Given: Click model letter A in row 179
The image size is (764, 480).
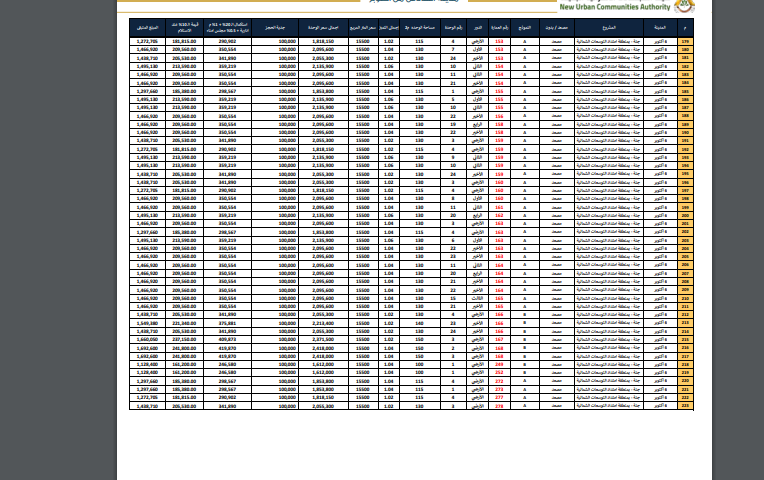Looking at the screenshot, I should point(525,41).
